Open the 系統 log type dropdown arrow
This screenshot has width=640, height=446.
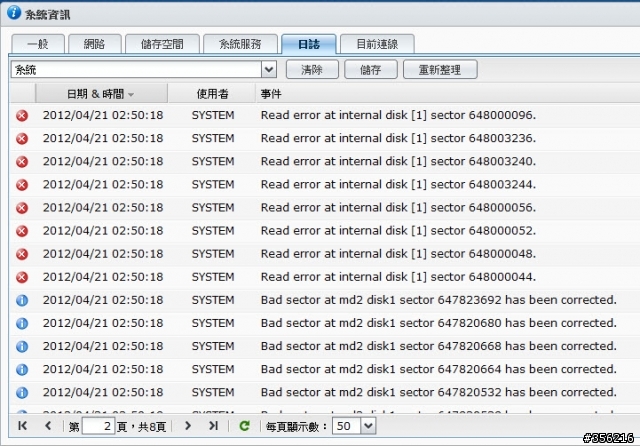pos(269,69)
